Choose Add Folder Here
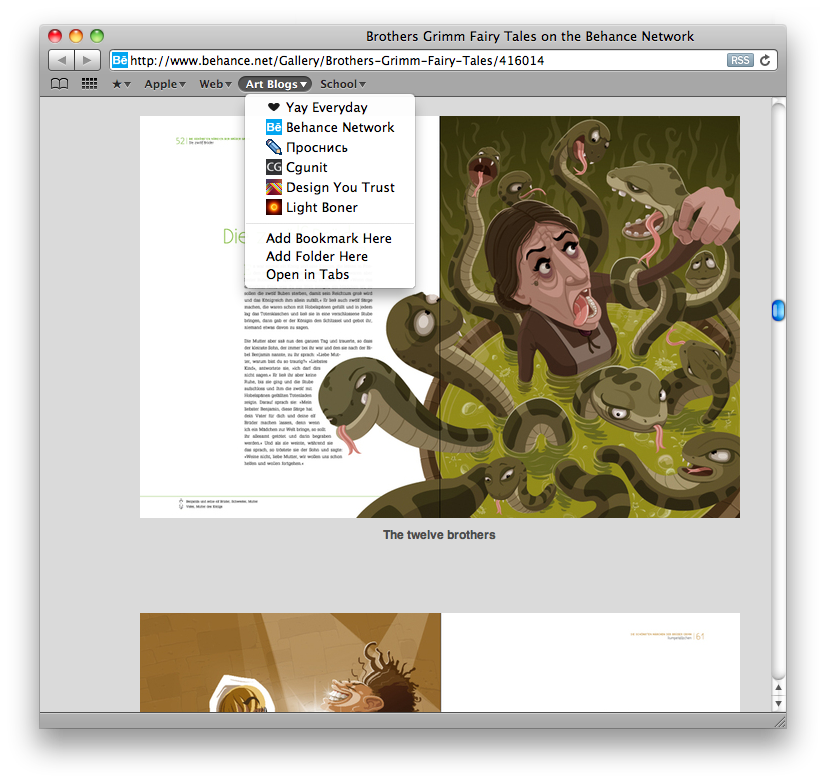This screenshot has width=820, height=783. click(x=330, y=256)
